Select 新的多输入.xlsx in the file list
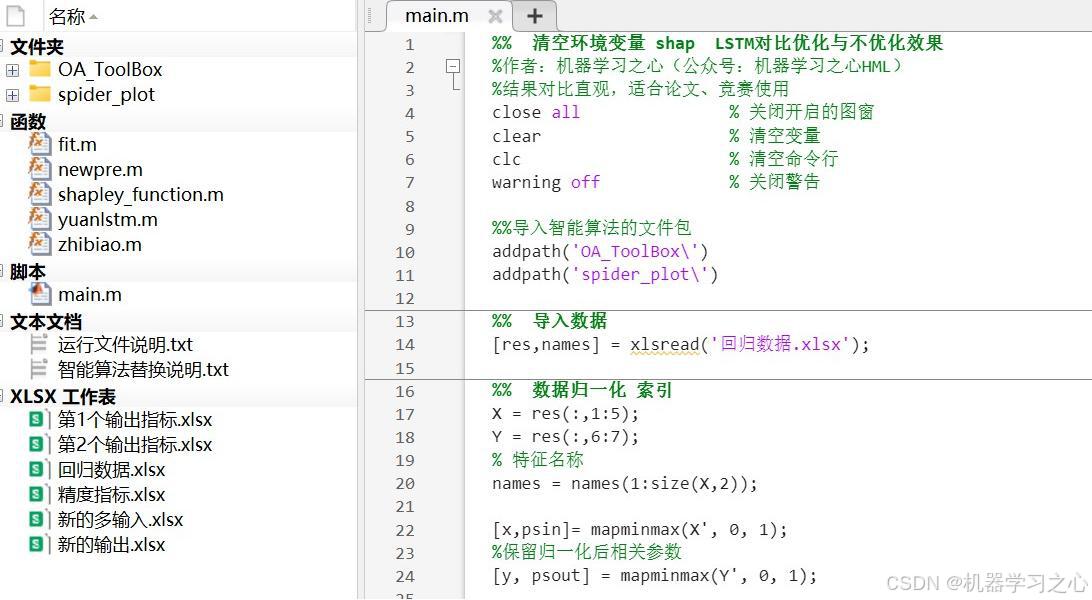The height and width of the screenshot is (600, 1092). click(120, 520)
